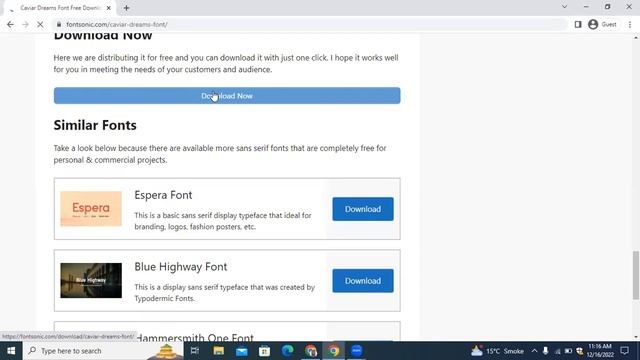Open the Blue Highway preview thumbnail
640x360 pixels.
point(91,280)
